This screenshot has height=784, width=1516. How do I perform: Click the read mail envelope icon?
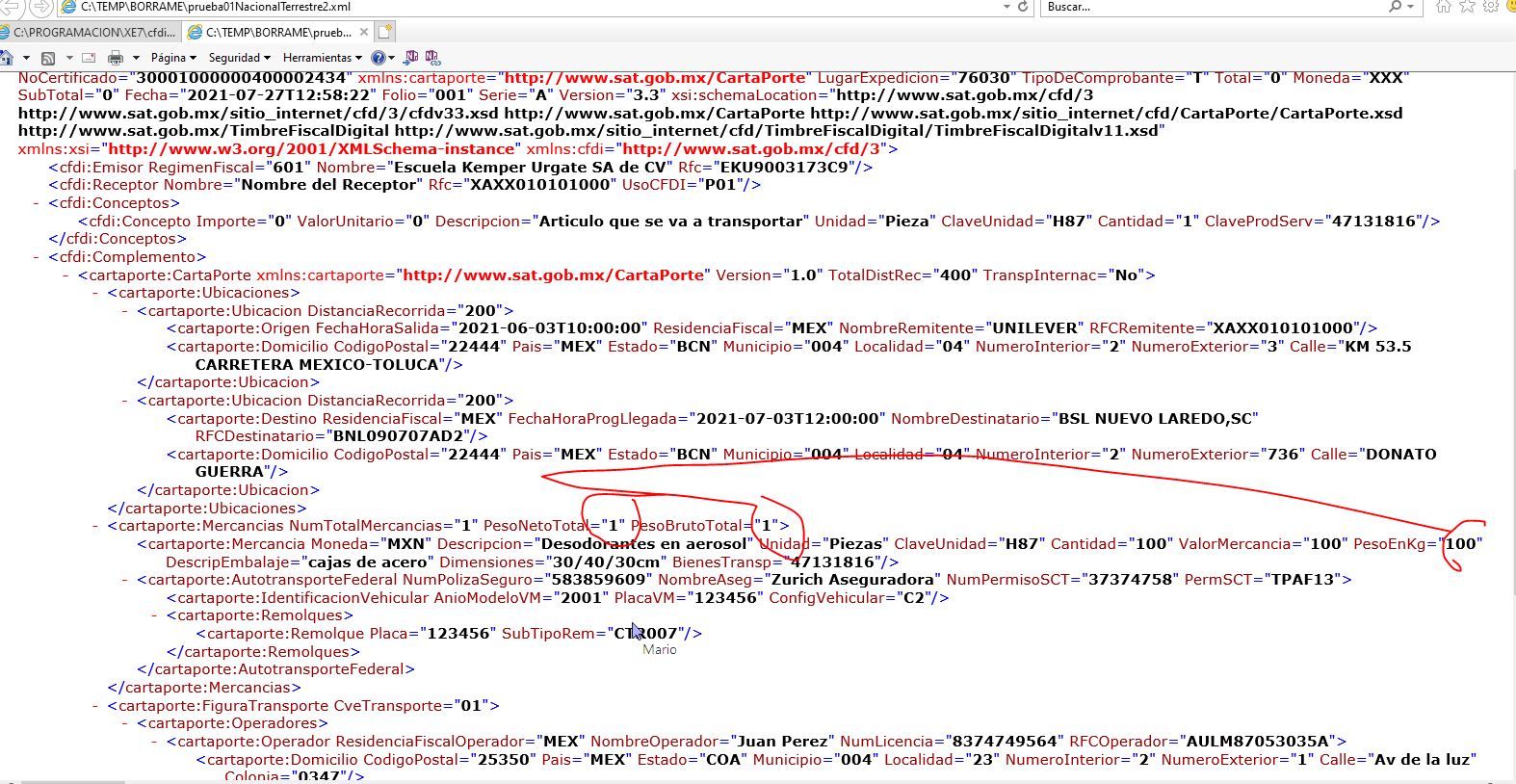(x=89, y=58)
